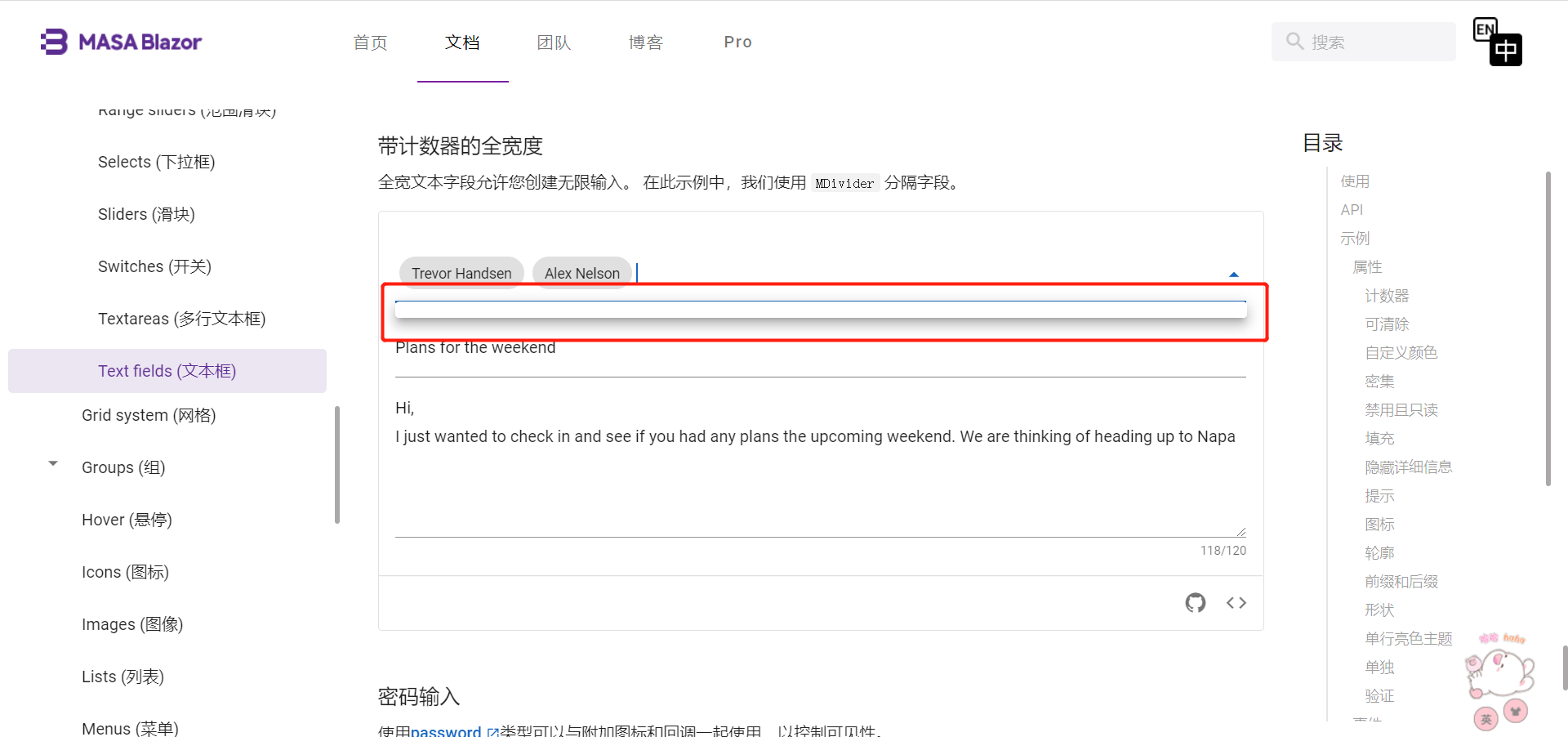The image size is (1568, 737).
Task: Click the Trevor Handsen chip
Action: 461,272
